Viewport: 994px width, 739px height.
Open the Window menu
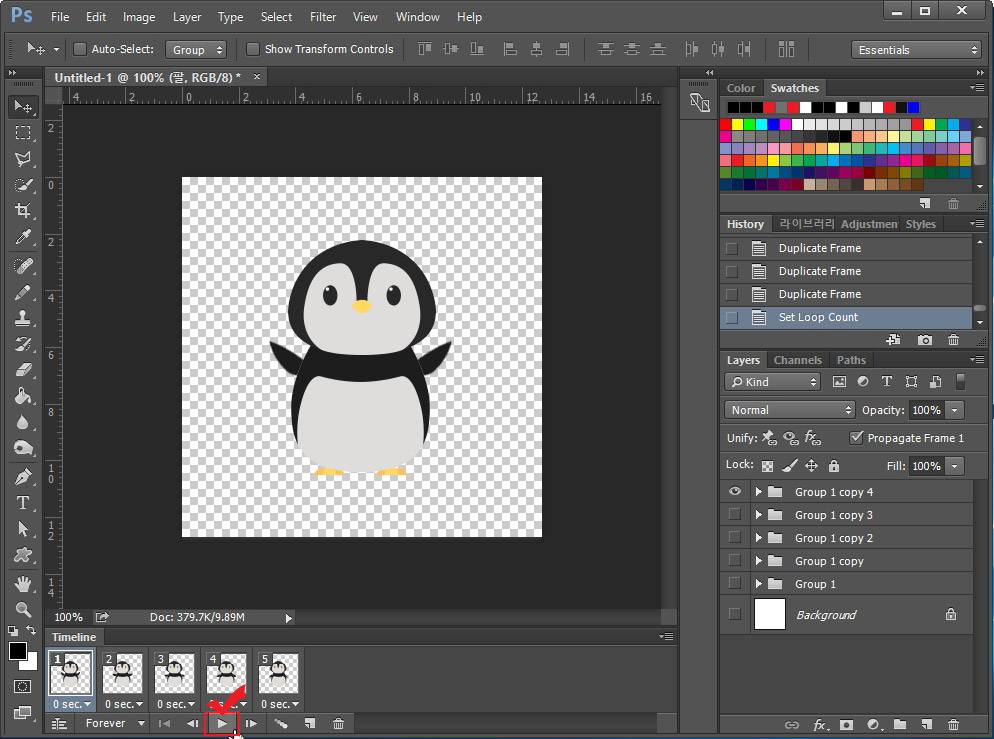pos(417,17)
